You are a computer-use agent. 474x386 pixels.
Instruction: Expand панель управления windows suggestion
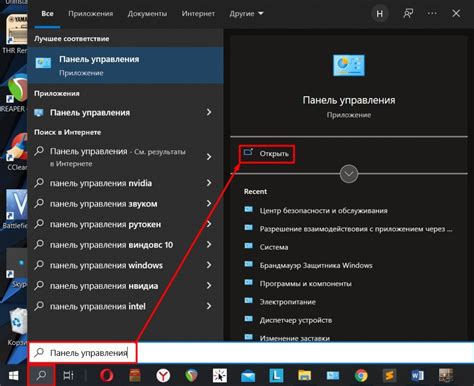click(209, 265)
